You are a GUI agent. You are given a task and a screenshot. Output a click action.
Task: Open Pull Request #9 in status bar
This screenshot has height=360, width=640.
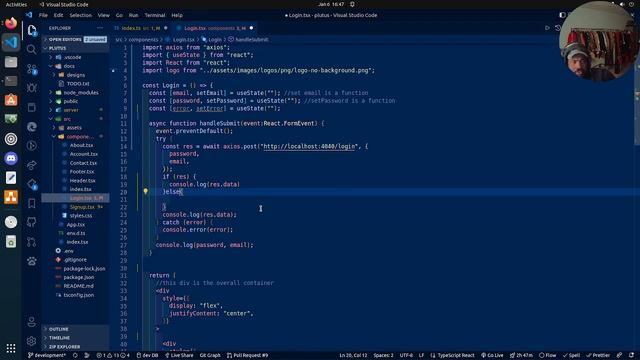pyautogui.click(x=247, y=356)
